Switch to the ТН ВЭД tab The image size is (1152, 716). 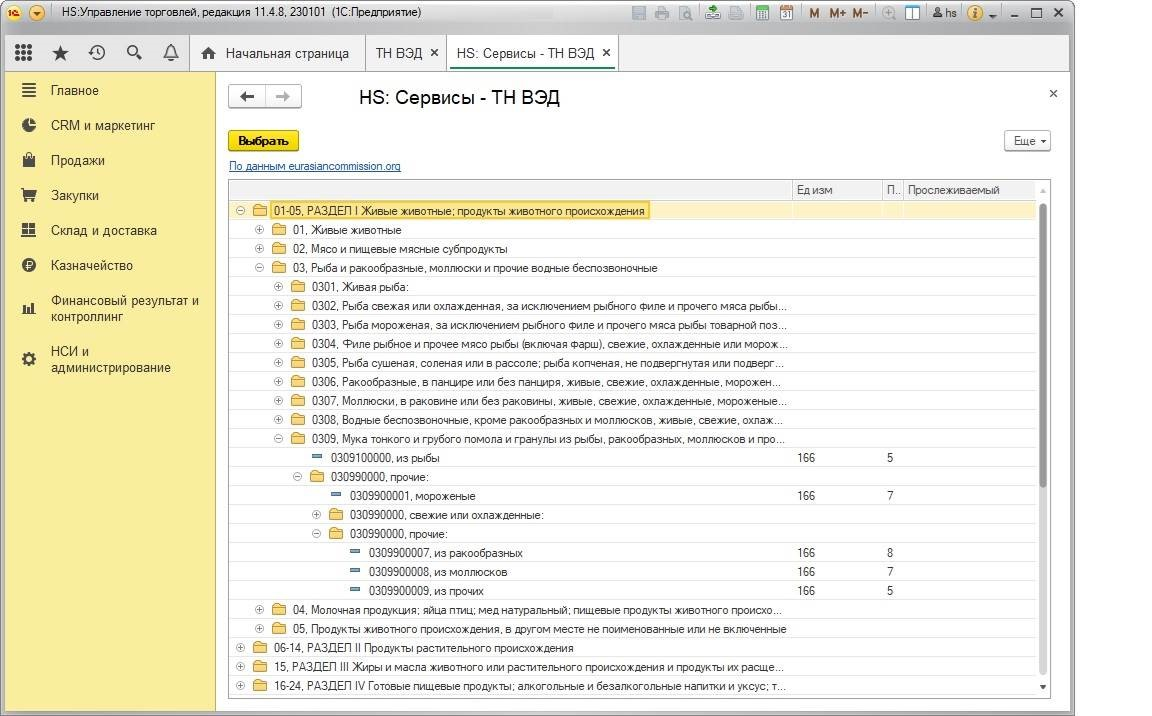(399, 54)
